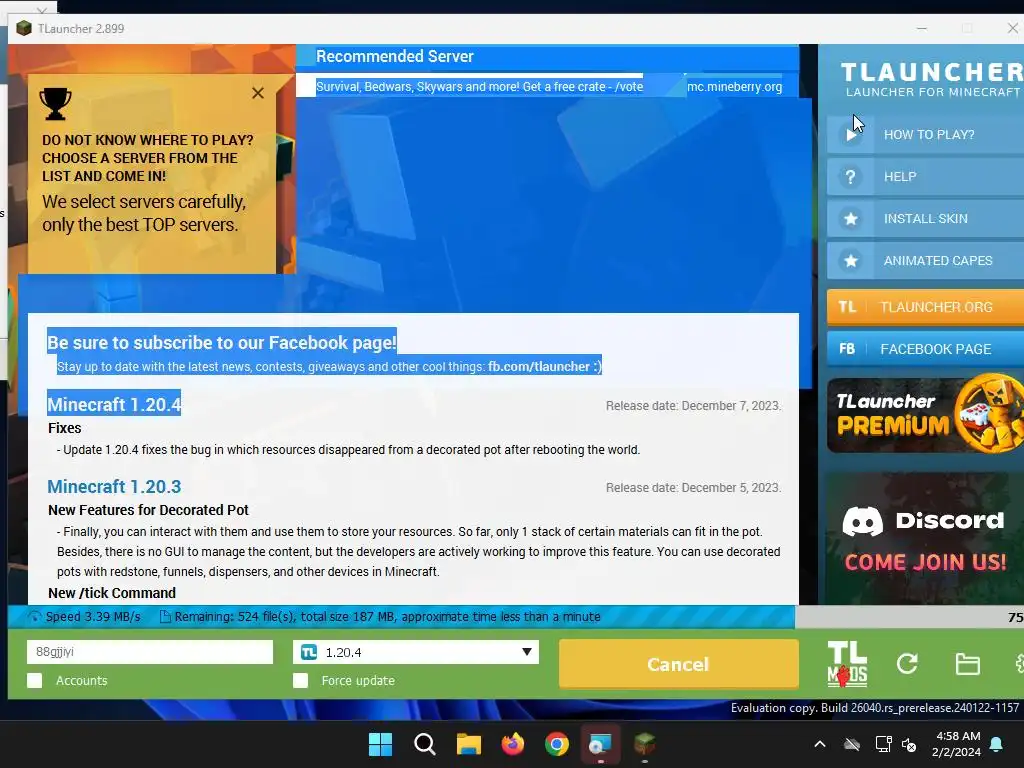Click 'Be sure to subscribe to our Facebook page!'
This screenshot has width=1024, height=768.
pos(222,343)
